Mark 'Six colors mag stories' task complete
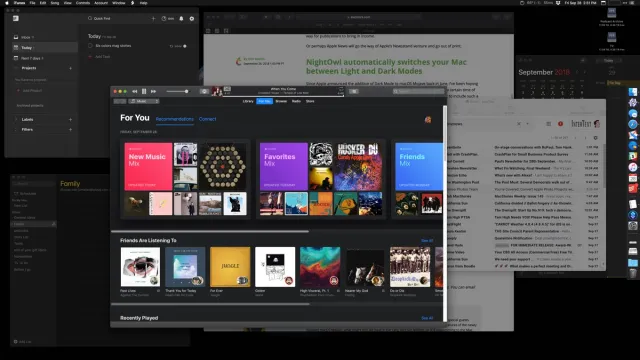 90,46
